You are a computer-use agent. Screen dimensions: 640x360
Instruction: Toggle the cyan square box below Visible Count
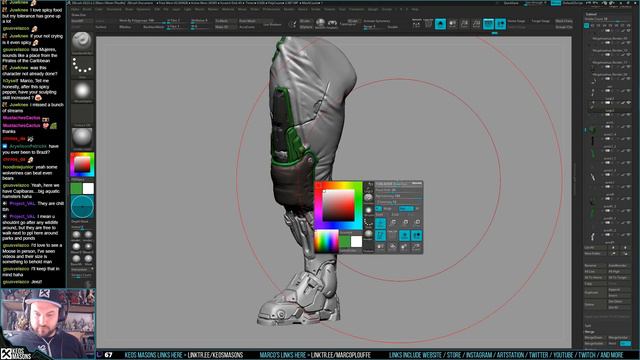(x=587, y=25)
